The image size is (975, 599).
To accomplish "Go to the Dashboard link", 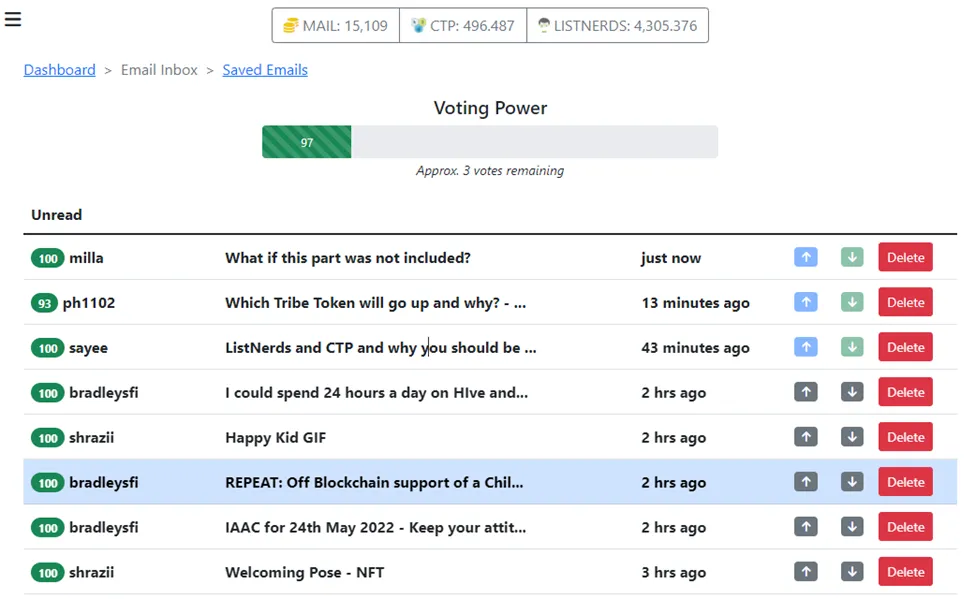I will click(x=60, y=70).
